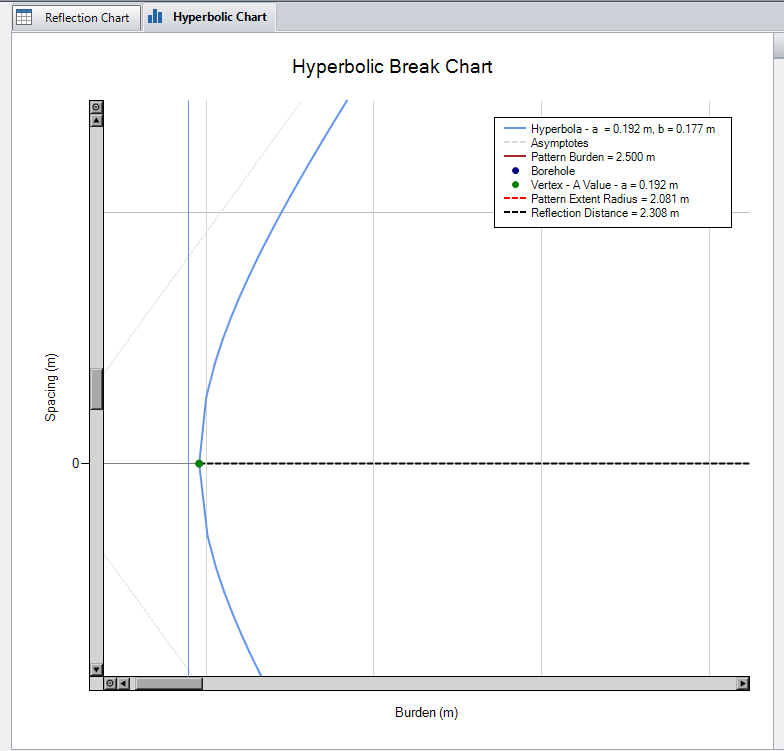Click the vertical scrollbar up arrow
The width and height of the screenshot is (784, 751).
click(x=96, y=120)
